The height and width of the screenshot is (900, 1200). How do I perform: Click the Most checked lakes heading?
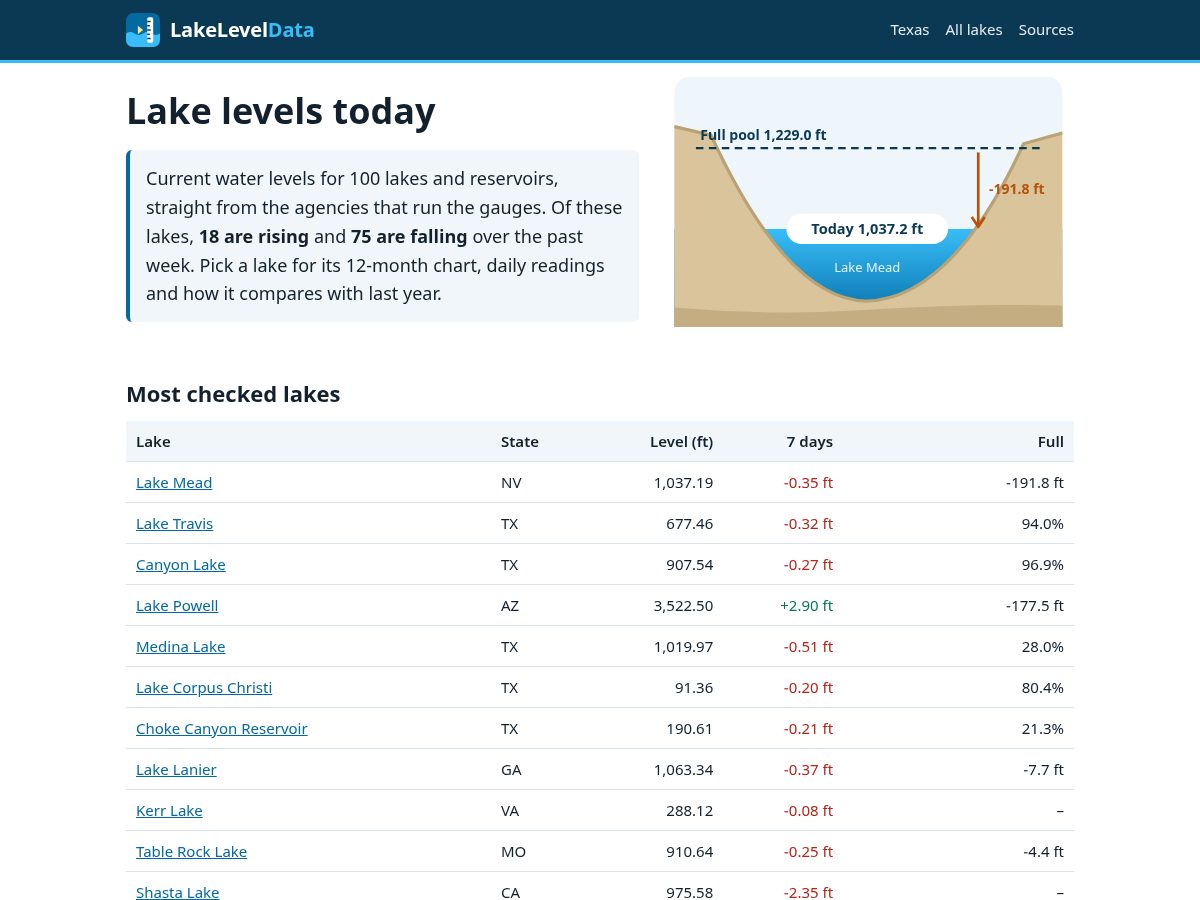pos(233,394)
